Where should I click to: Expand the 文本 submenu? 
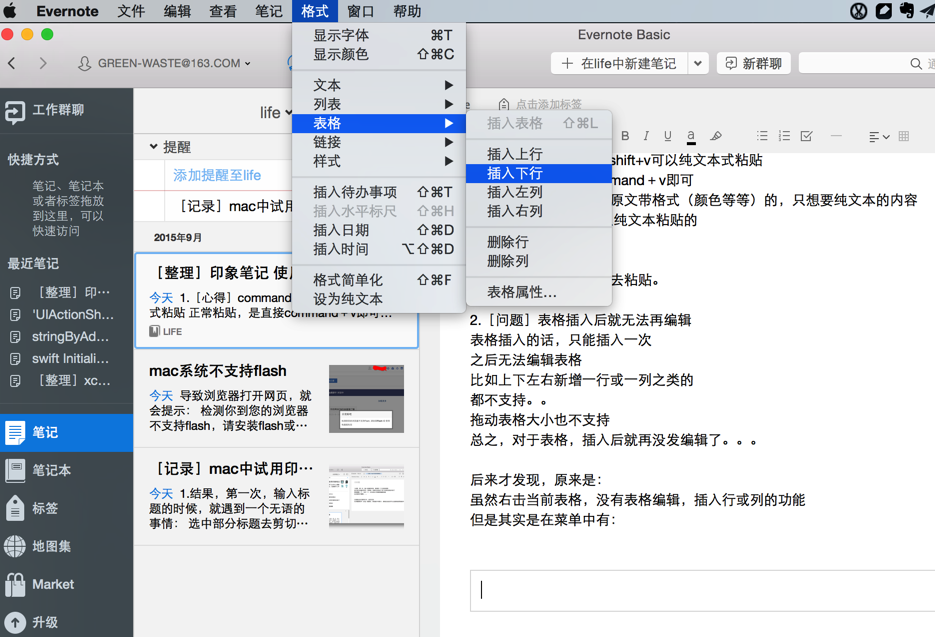379,85
